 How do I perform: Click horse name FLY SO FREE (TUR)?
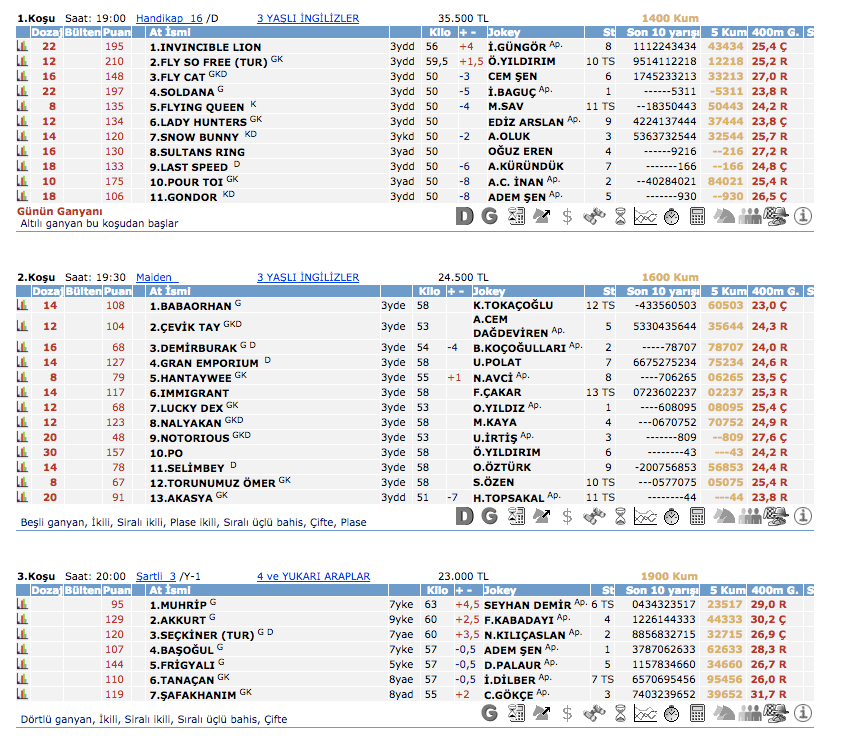coord(208,62)
